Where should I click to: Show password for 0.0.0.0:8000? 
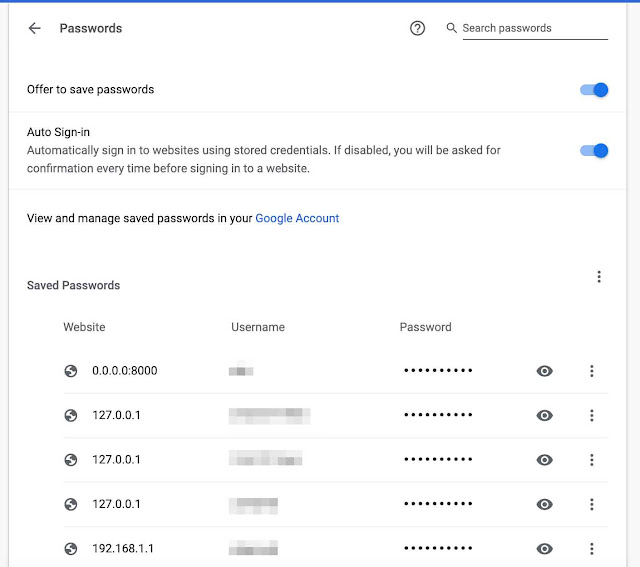(x=544, y=371)
